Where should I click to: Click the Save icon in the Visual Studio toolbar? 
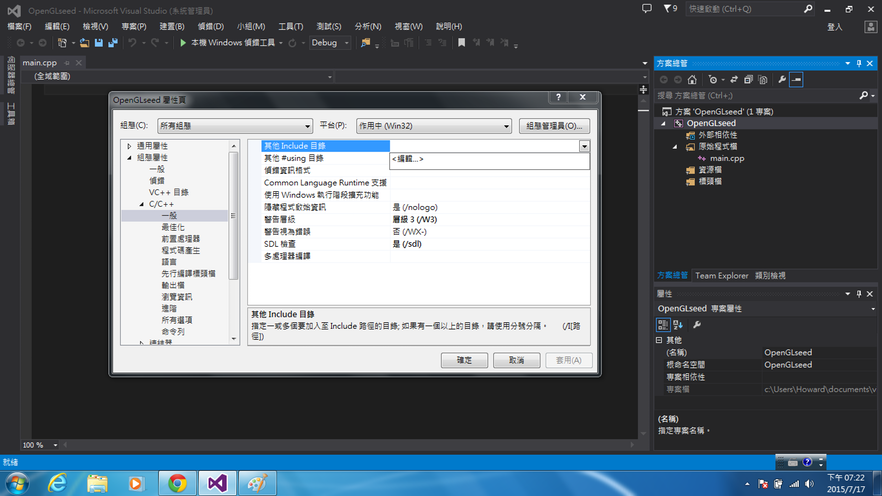coord(98,43)
